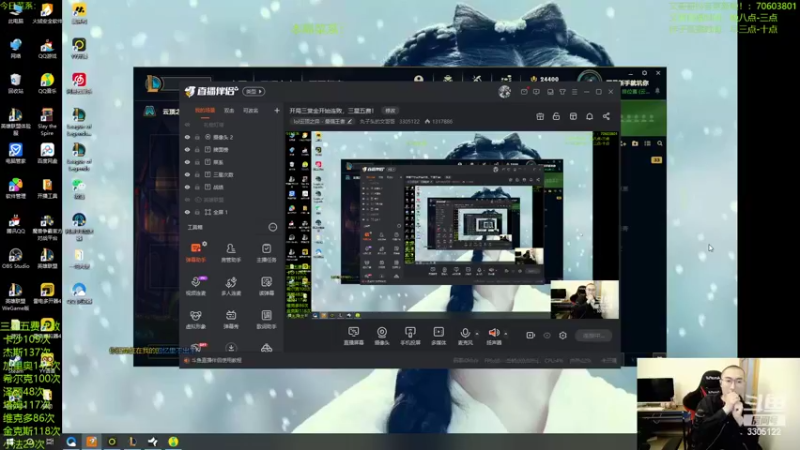Collapse the 工具箱 toolbox panel

coord(272,227)
